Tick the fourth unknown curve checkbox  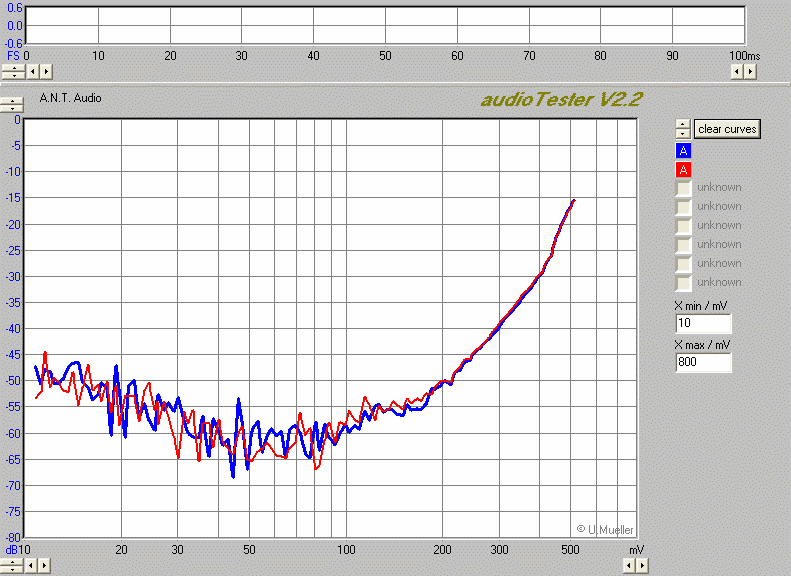click(683, 245)
